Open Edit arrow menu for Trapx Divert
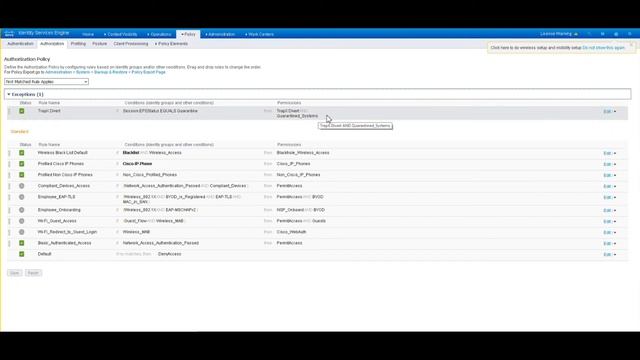 [615, 111]
